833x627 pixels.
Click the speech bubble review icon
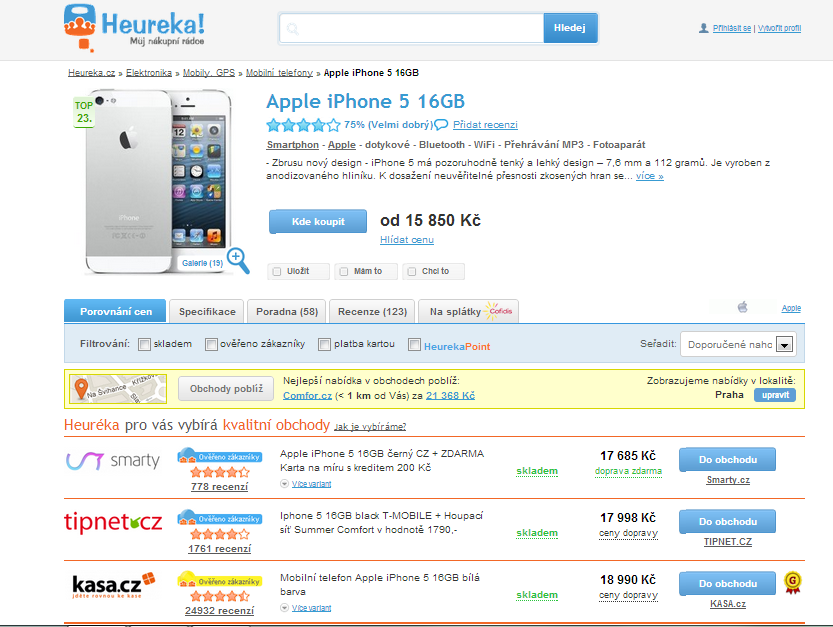click(x=441, y=125)
